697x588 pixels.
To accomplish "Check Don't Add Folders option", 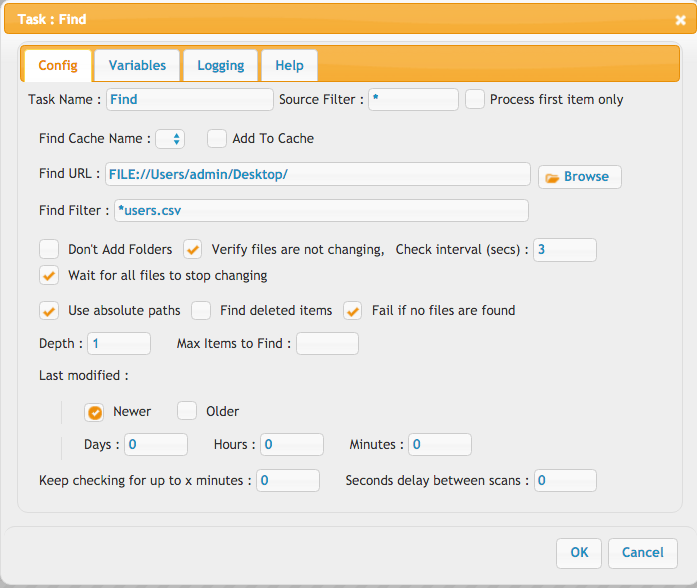I will click(49, 249).
